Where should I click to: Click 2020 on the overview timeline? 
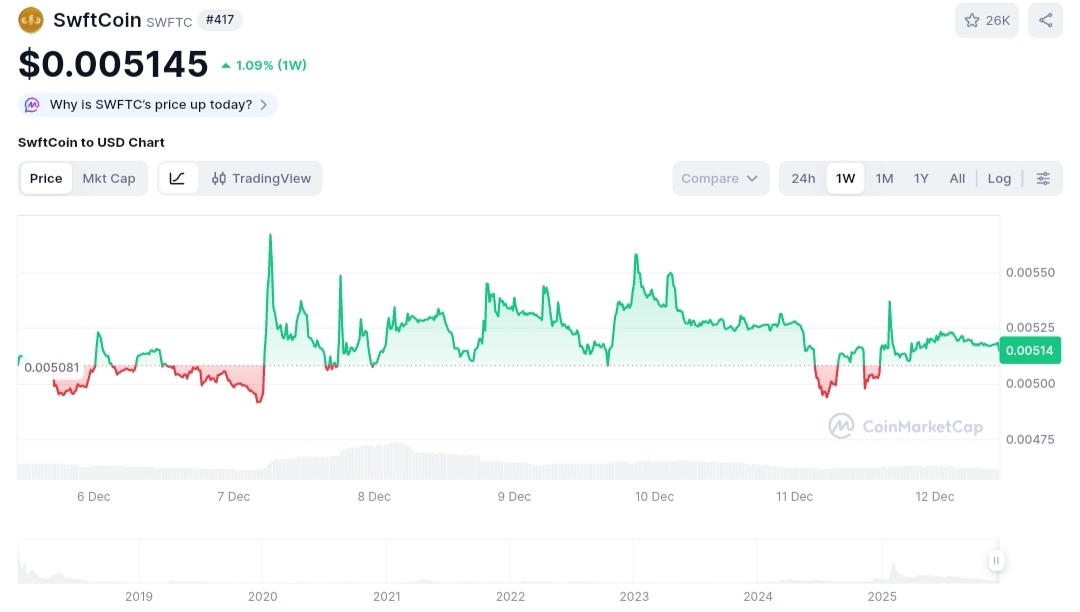click(262, 596)
